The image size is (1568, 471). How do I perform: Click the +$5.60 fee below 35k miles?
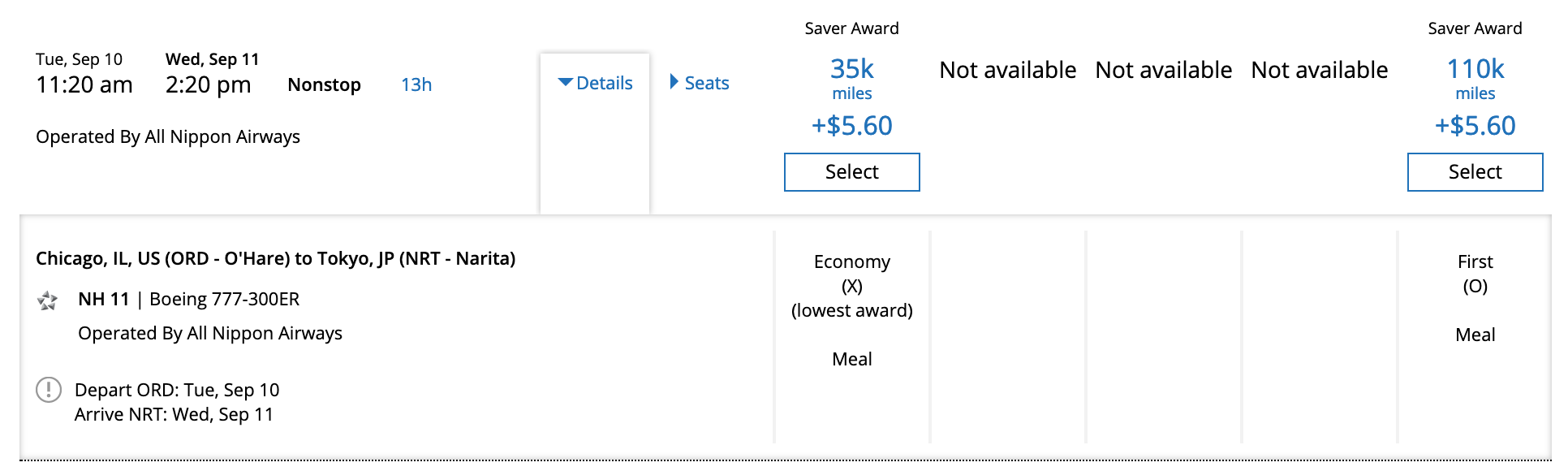(x=851, y=126)
